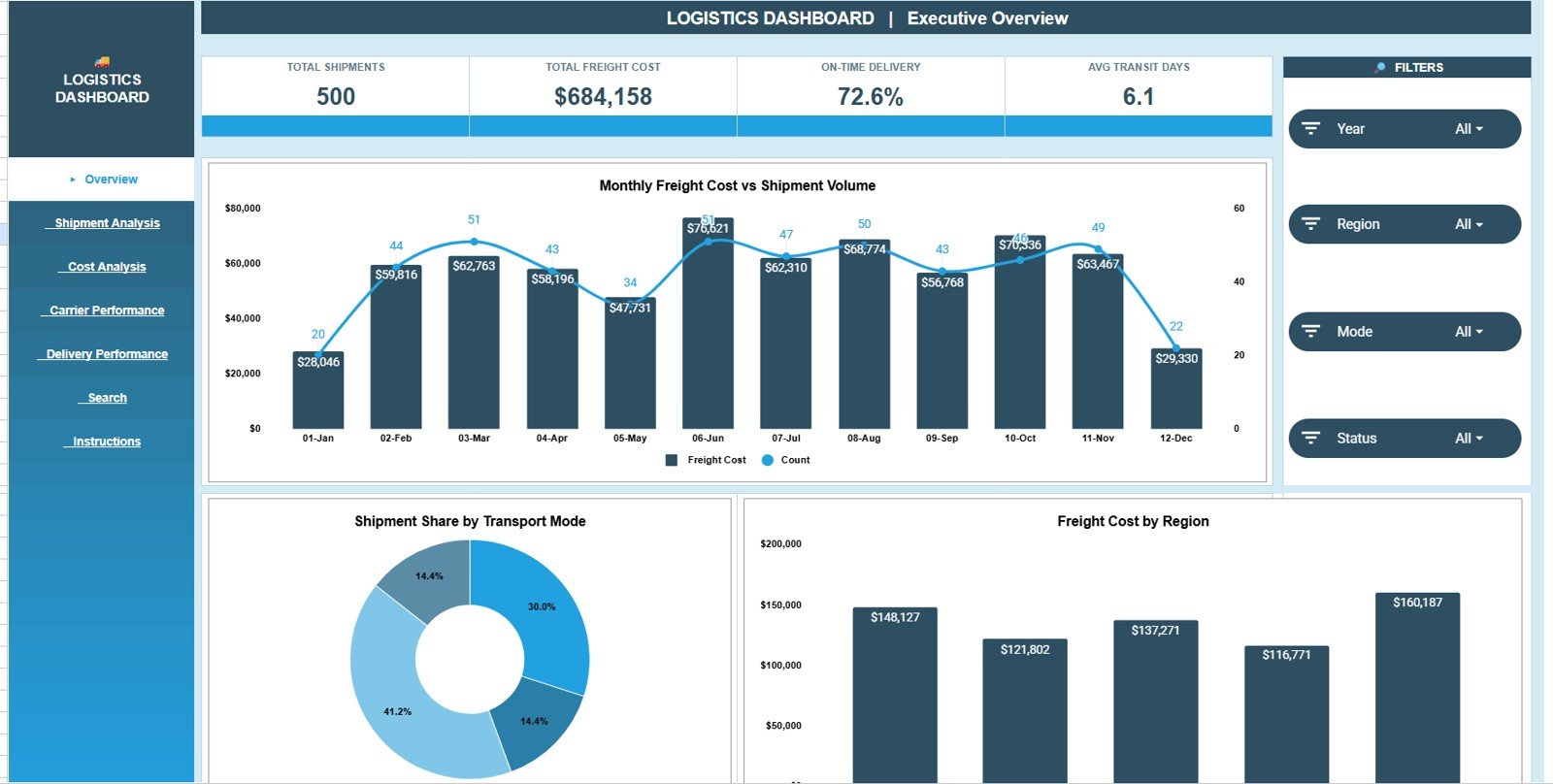Viewport: 1553px width, 784px height.
Task: Click the Freight Cost by Region title
Action: tap(1133, 521)
